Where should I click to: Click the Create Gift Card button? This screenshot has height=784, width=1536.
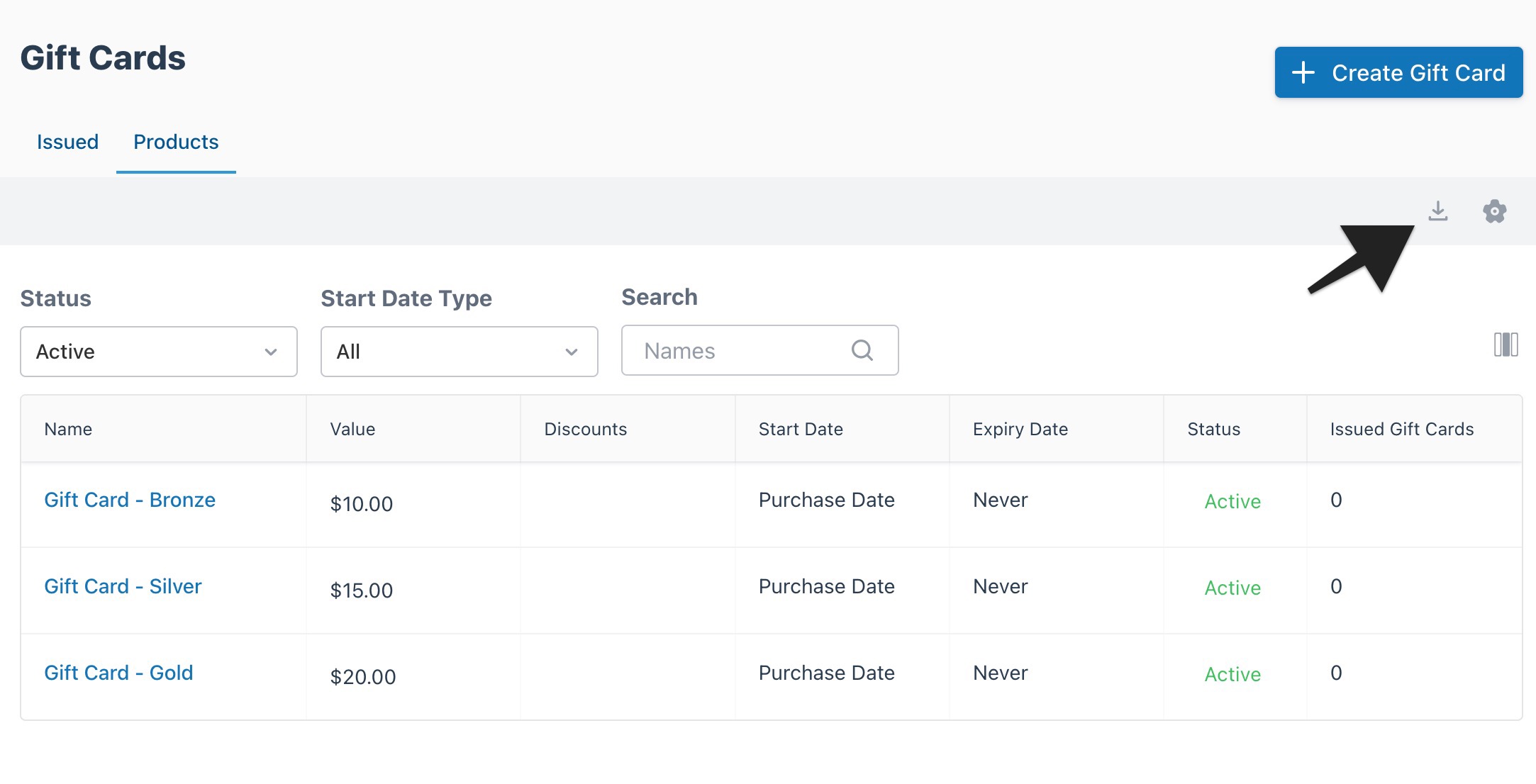pyautogui.click(x=1398, y=72)
